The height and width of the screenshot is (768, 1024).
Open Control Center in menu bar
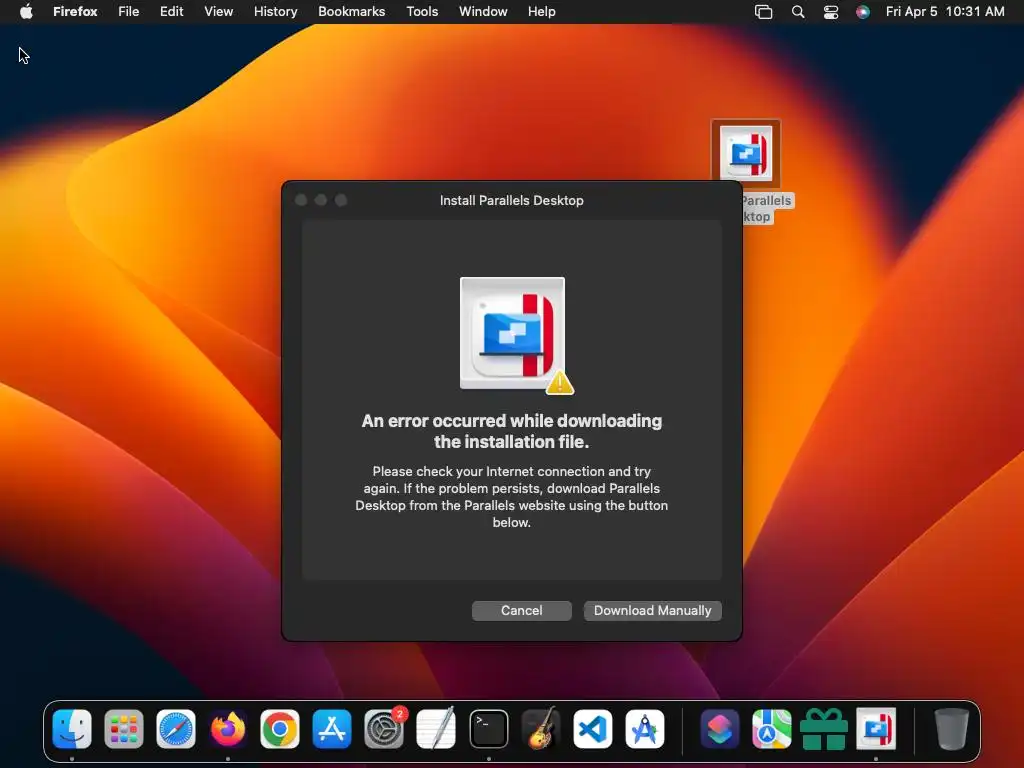[x=831, y=12]
